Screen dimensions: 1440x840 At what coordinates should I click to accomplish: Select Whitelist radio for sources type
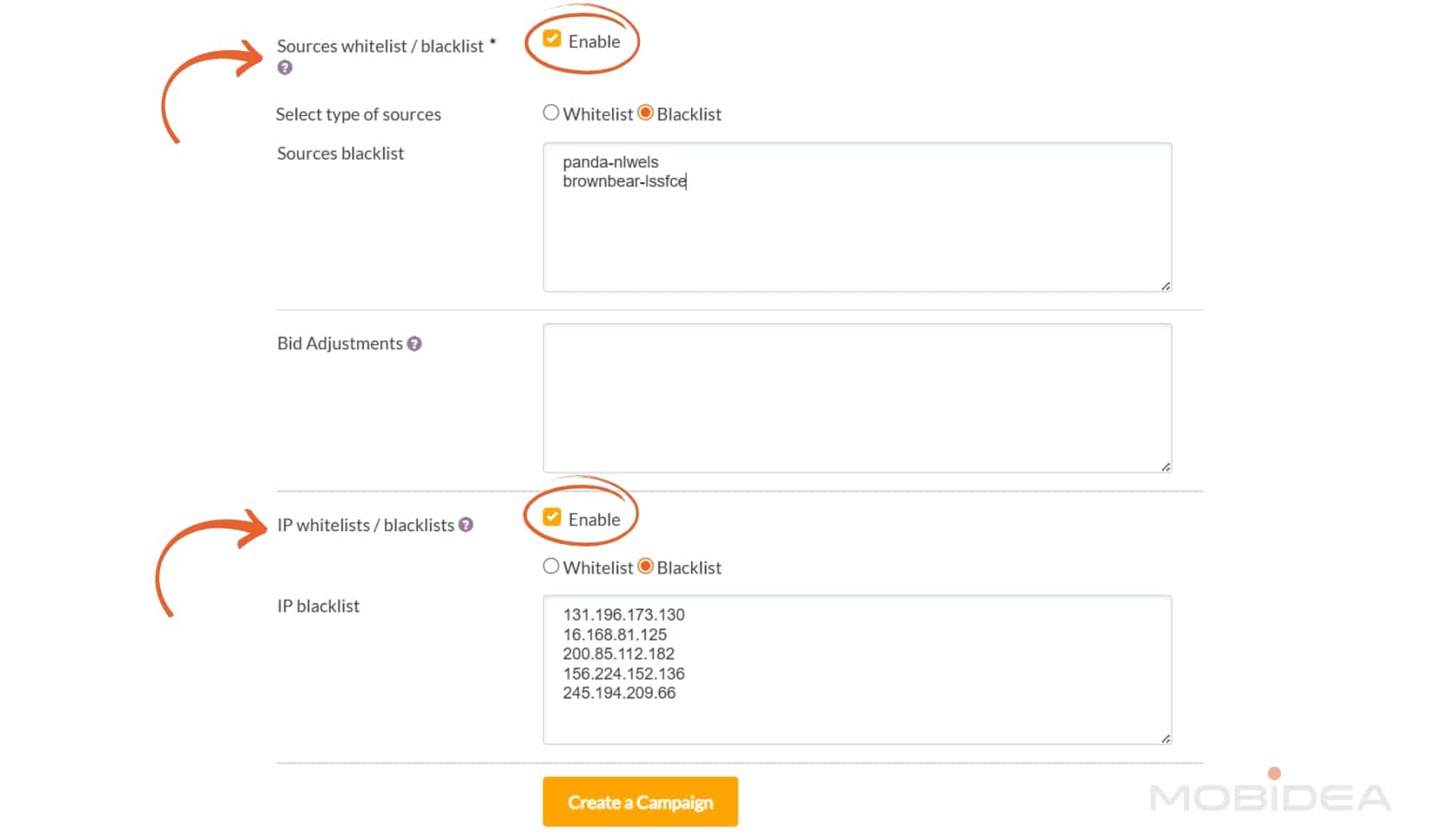551,113
